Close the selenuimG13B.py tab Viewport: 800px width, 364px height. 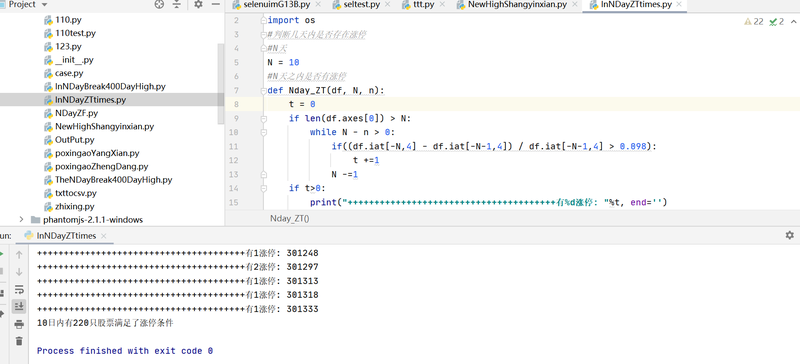tap(318, 5)
